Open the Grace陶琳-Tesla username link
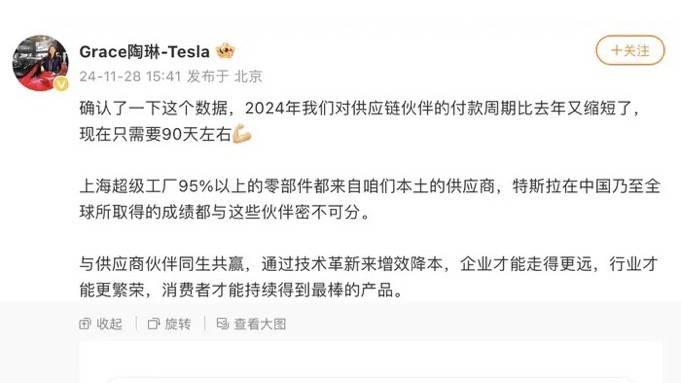The height and width of the screenshot is (383, 681). [145, 52]
